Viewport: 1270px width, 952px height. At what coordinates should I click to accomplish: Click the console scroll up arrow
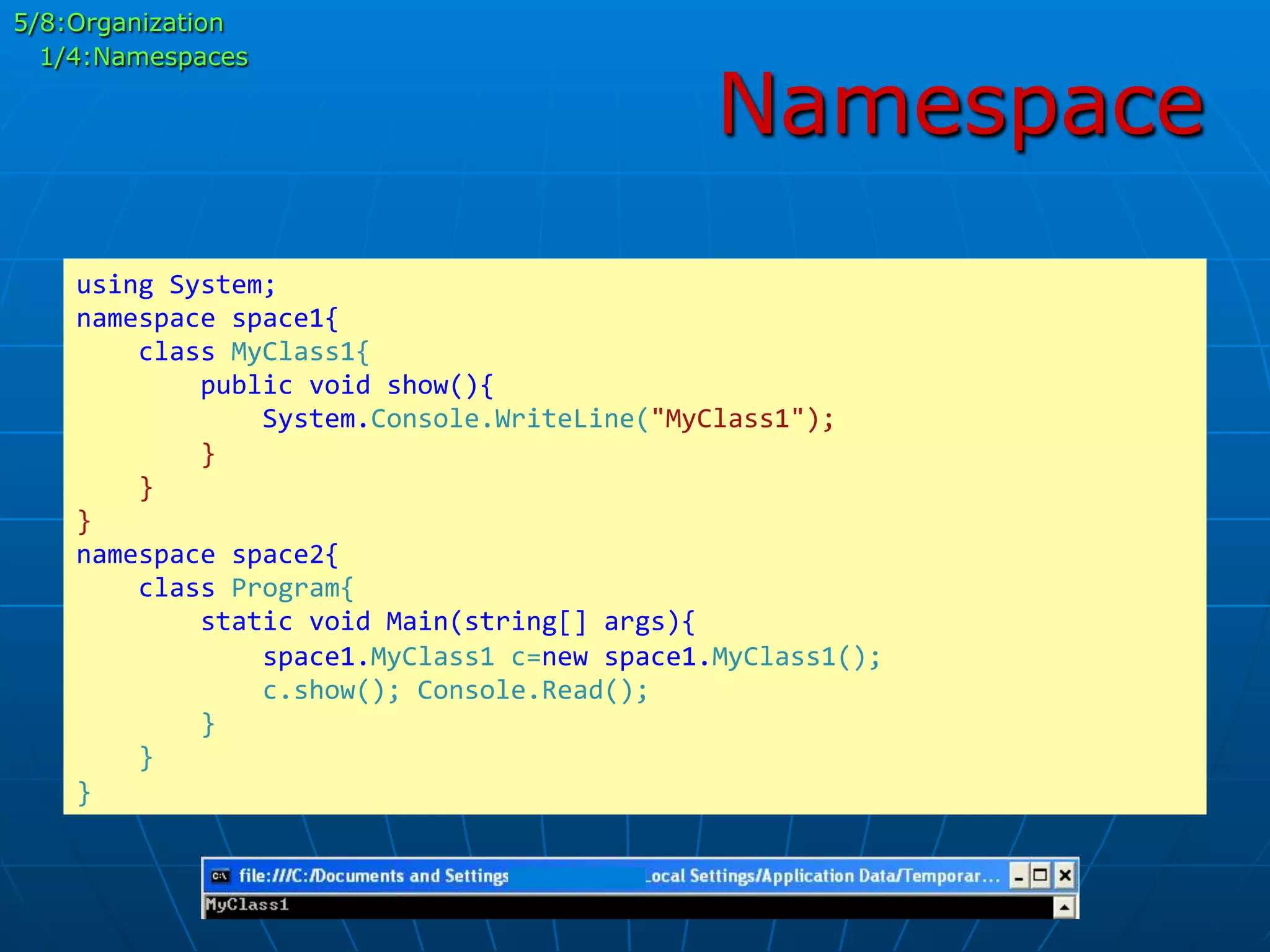[x=1064, y=908]
